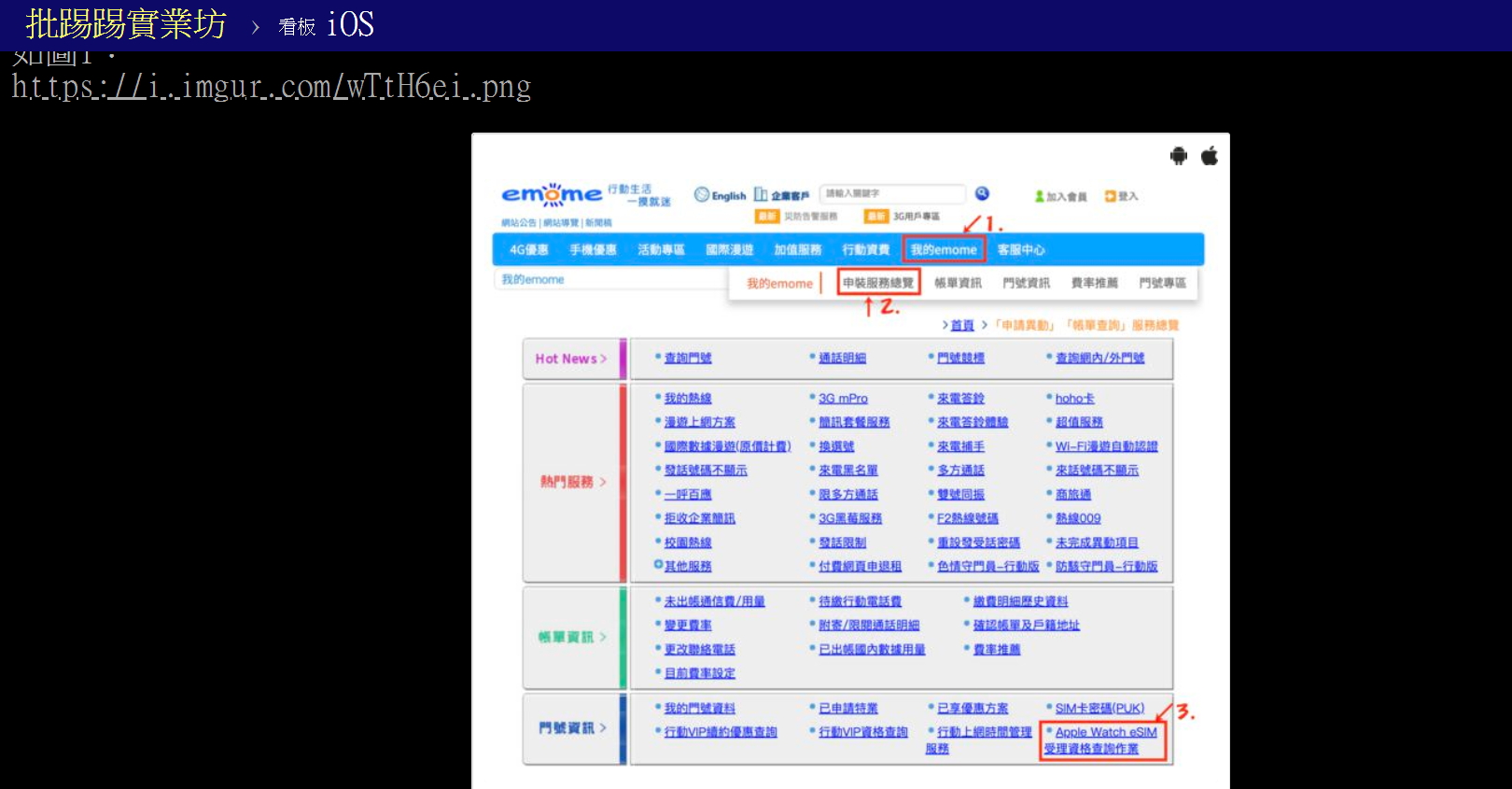Go to the 看板 iOS board
Image resolution: width=1512 pixels, height=789 pixels.
[x=326, y=25]
